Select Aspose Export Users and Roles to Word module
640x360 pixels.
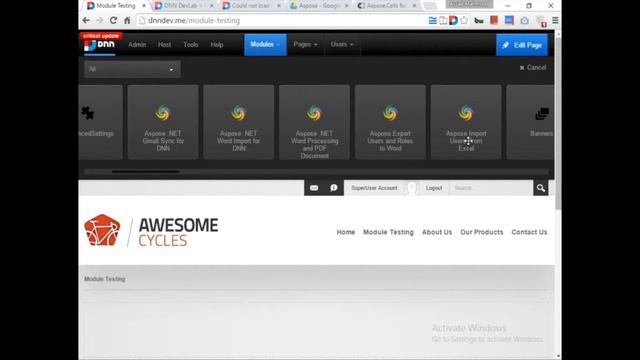(x=390, y=122)
